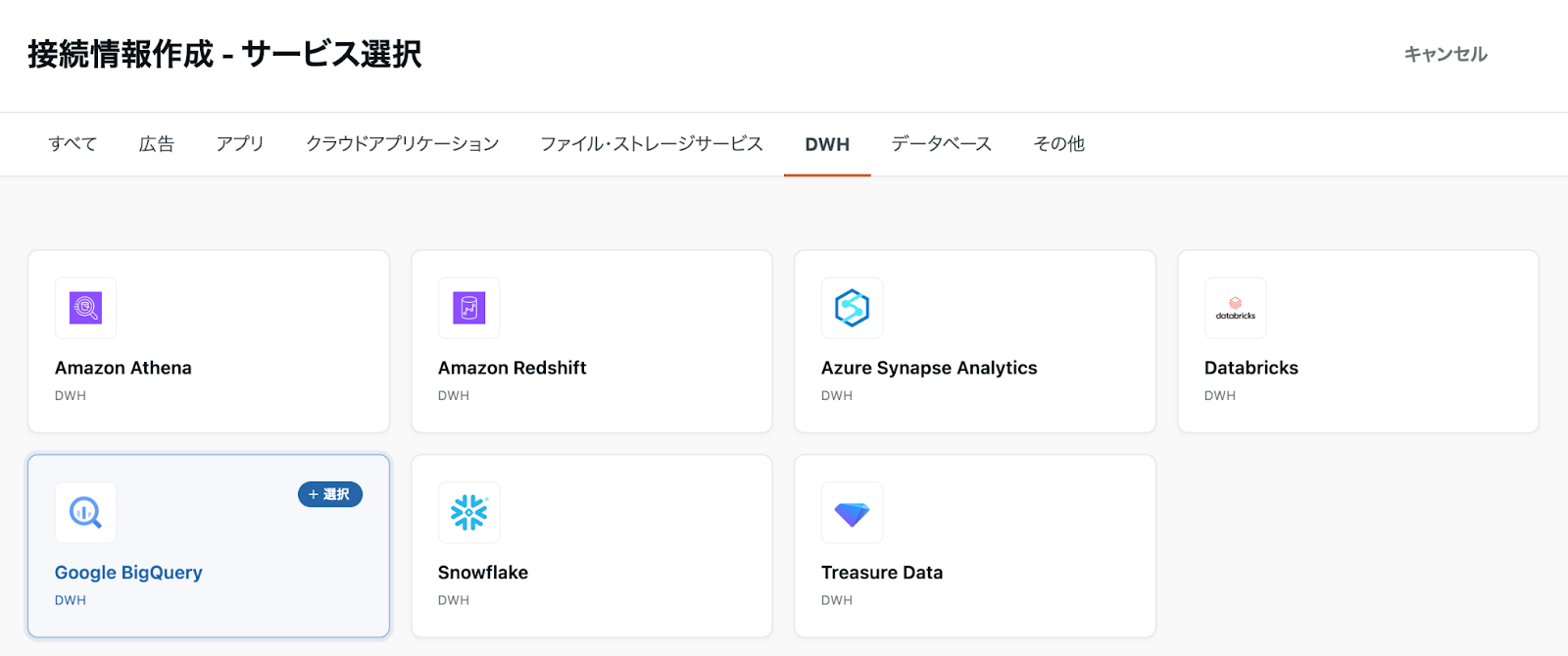Image resolution: width=1568 pixels, height=656 pixels.
Task: Click the Databricks logo icon
Action: (x=1235, y=308)
